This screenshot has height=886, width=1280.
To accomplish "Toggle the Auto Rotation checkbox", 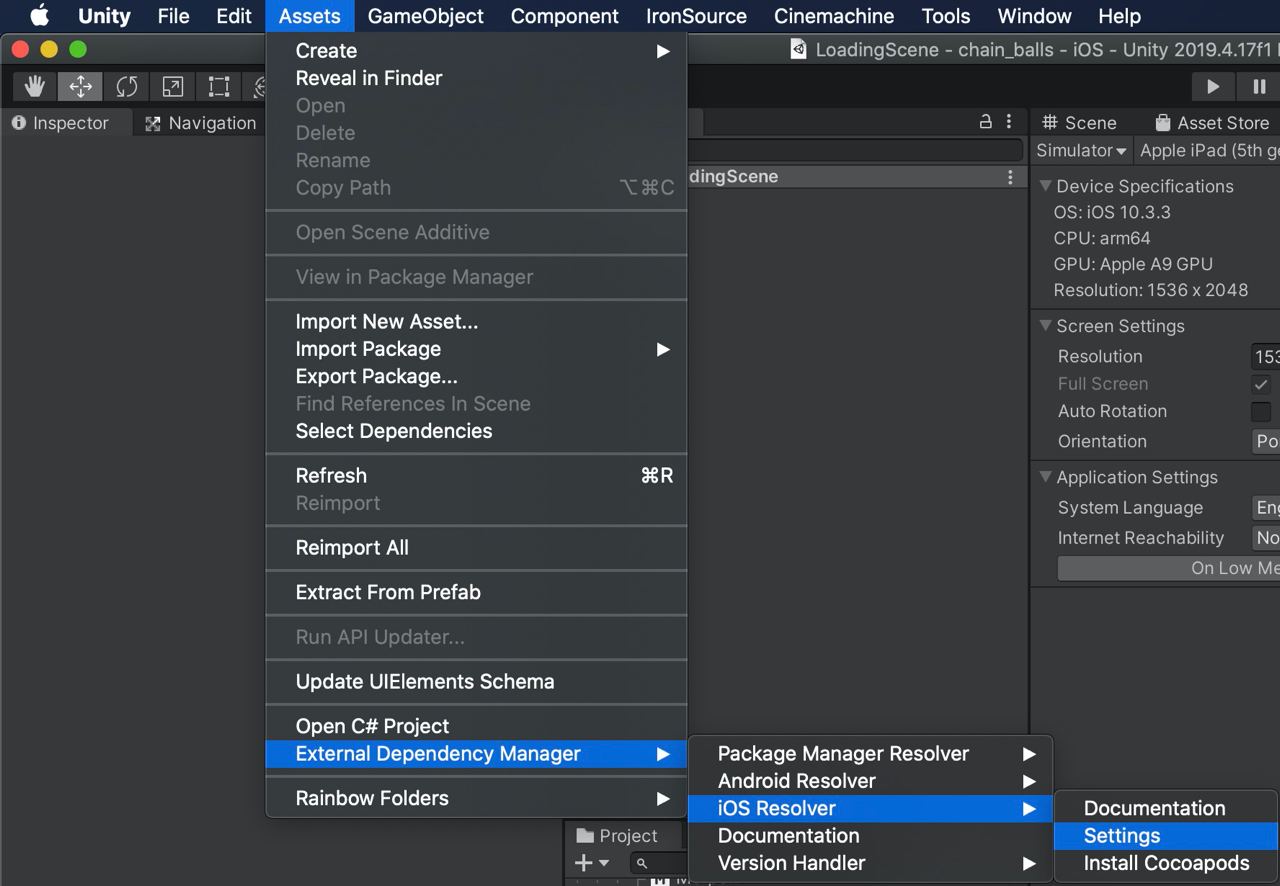I will pyautogui.click(x=1261, y=412).
